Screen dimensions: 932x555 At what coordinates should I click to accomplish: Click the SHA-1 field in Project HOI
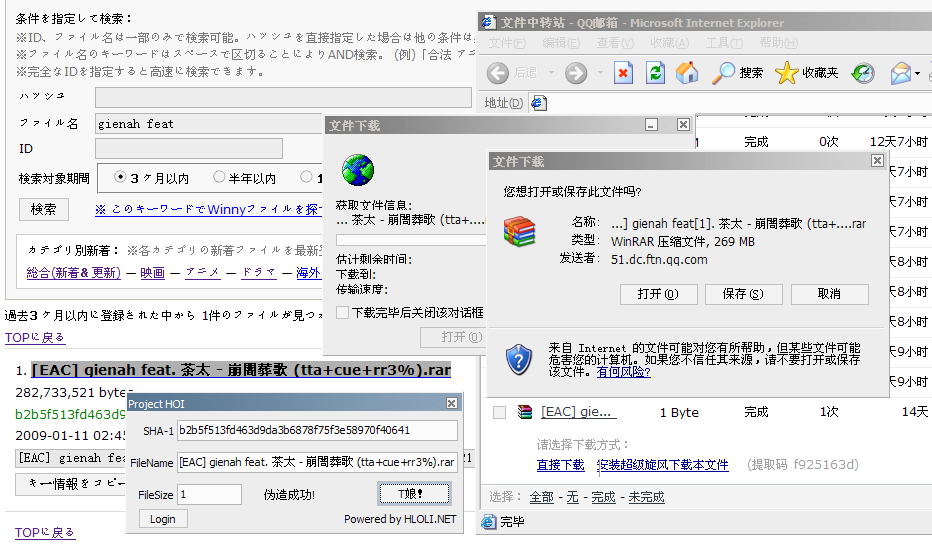pos(317,430)
